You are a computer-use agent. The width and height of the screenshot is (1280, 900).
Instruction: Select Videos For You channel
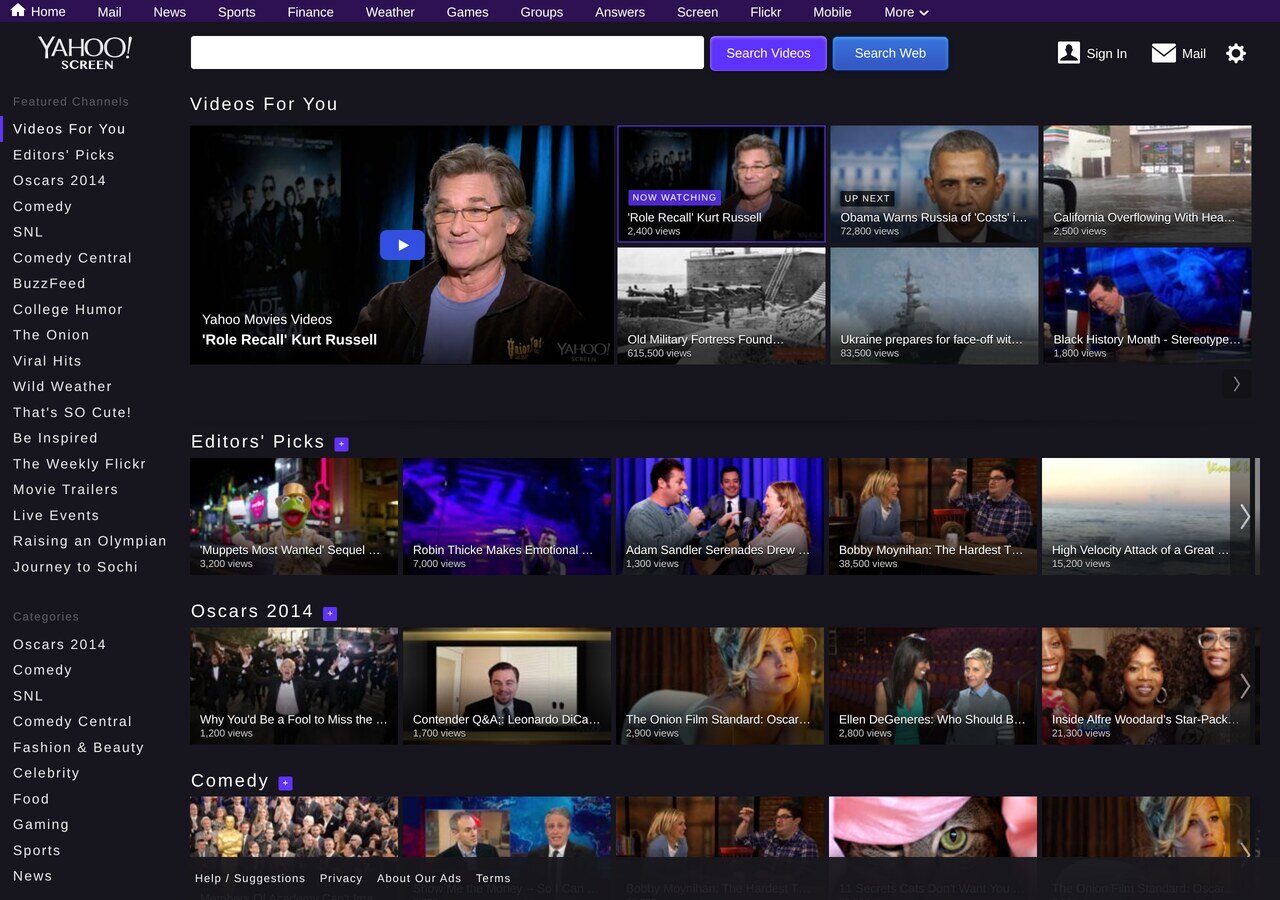69,129
